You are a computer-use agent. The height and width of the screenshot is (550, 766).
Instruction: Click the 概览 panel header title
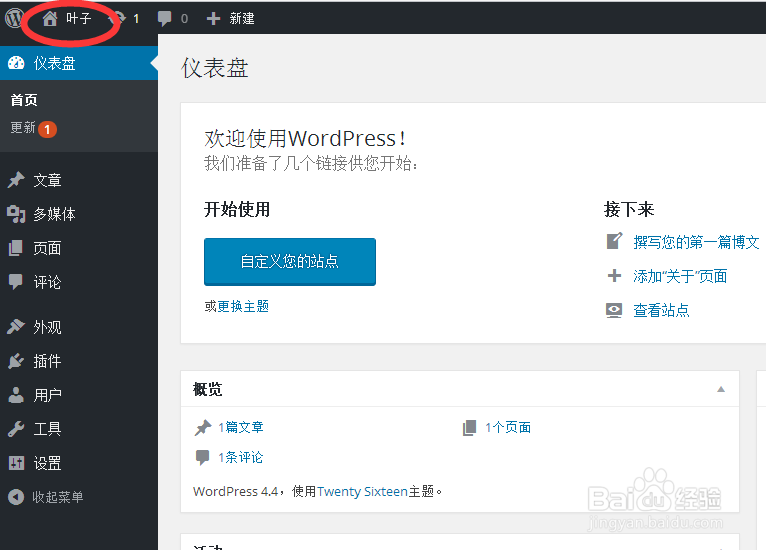[x=207, y=389]
